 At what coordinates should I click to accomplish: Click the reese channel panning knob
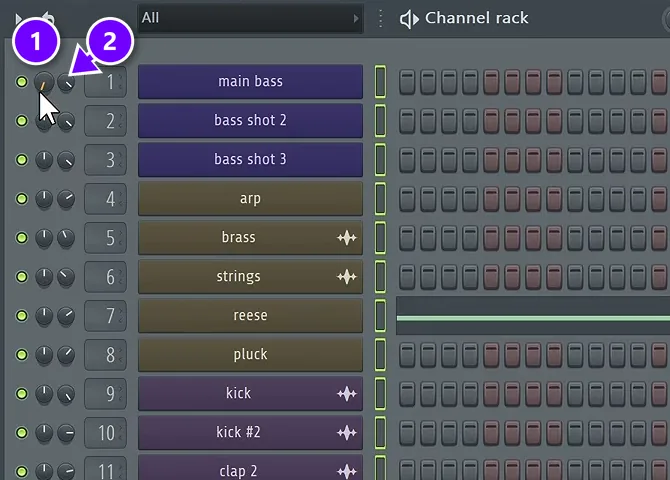(x=44, y=315)
